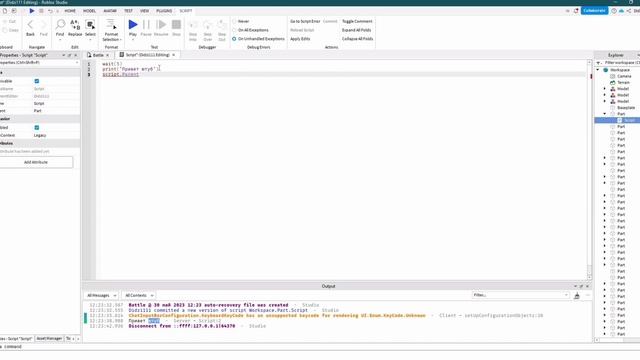Viewport: 640px width, 360px height.
Task: Click the share icon in top right
Action: pos(629,11)
